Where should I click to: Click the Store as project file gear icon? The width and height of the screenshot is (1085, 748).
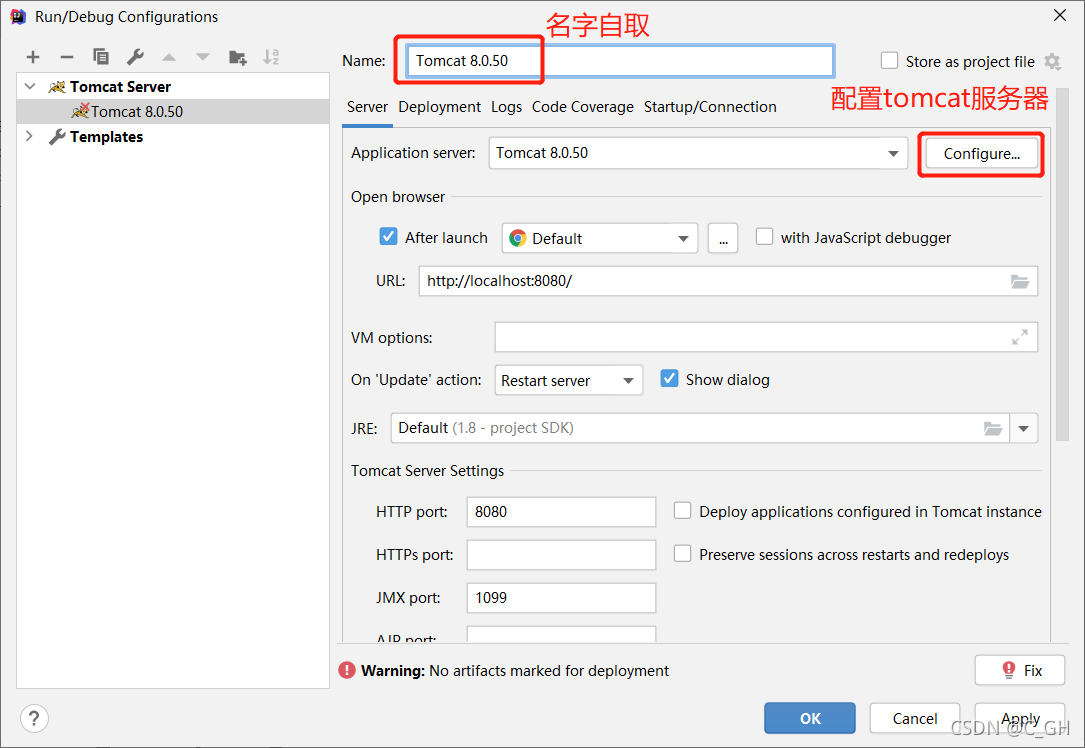[1052, 62]
